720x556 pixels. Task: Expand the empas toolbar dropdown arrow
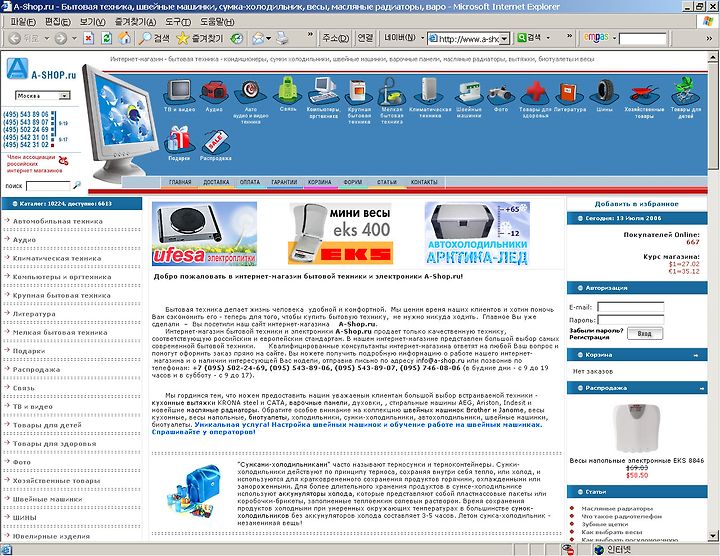(614, 38)
